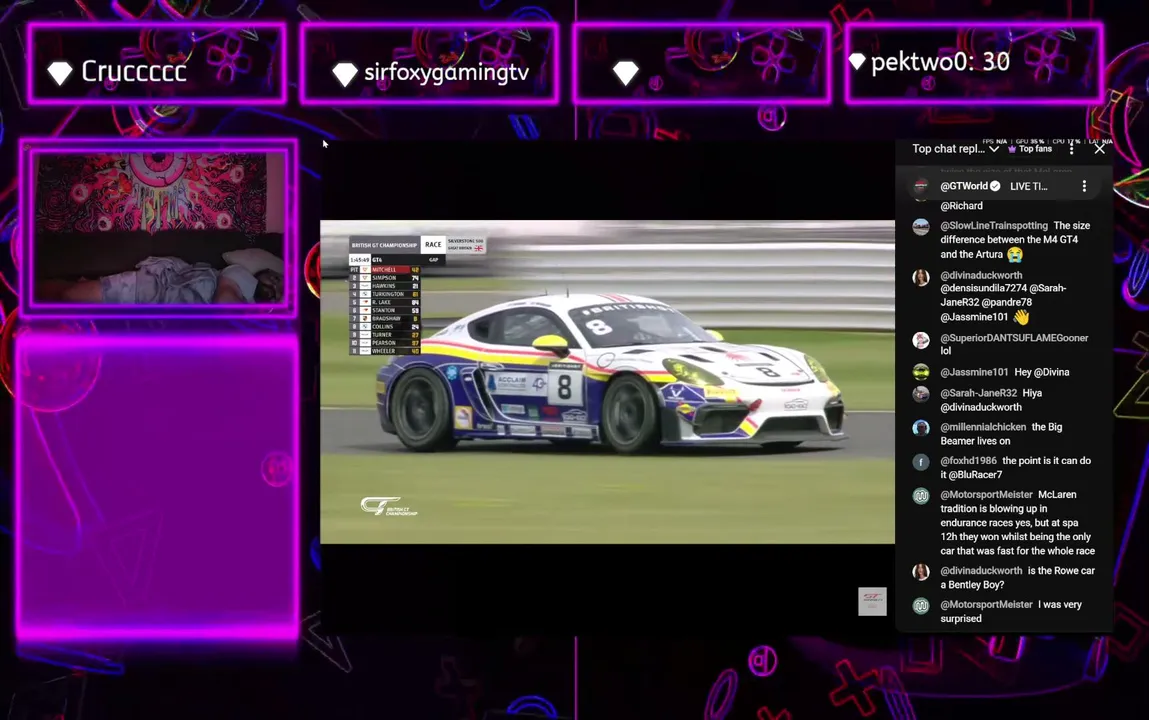
Task: Click divinaduckworth avatar on Rowe car message
Action: (x=921, y=571)
